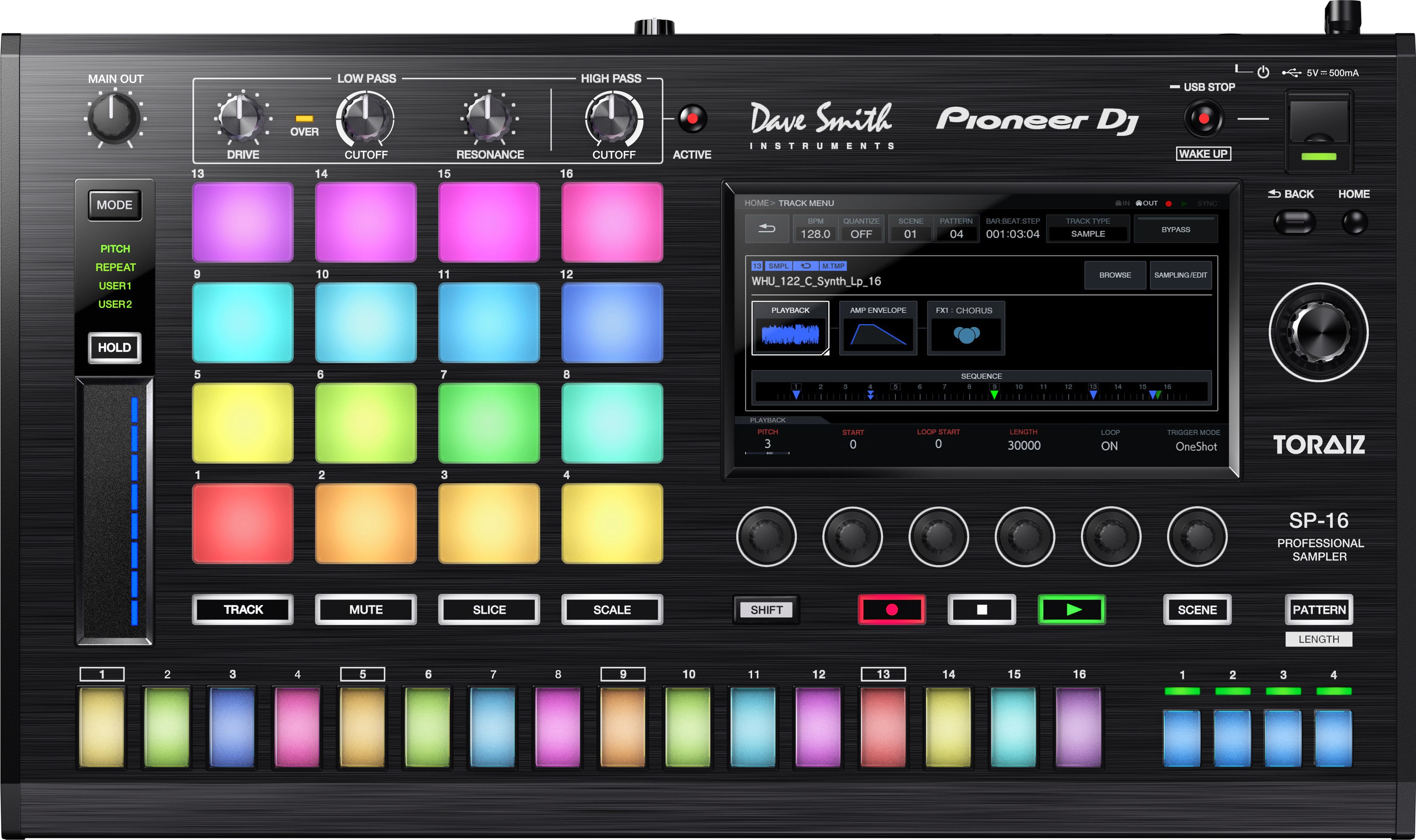Open the PATTERN selector showing 04
Viewport: 1416px width, 840px height.
[x=956, y=229]
